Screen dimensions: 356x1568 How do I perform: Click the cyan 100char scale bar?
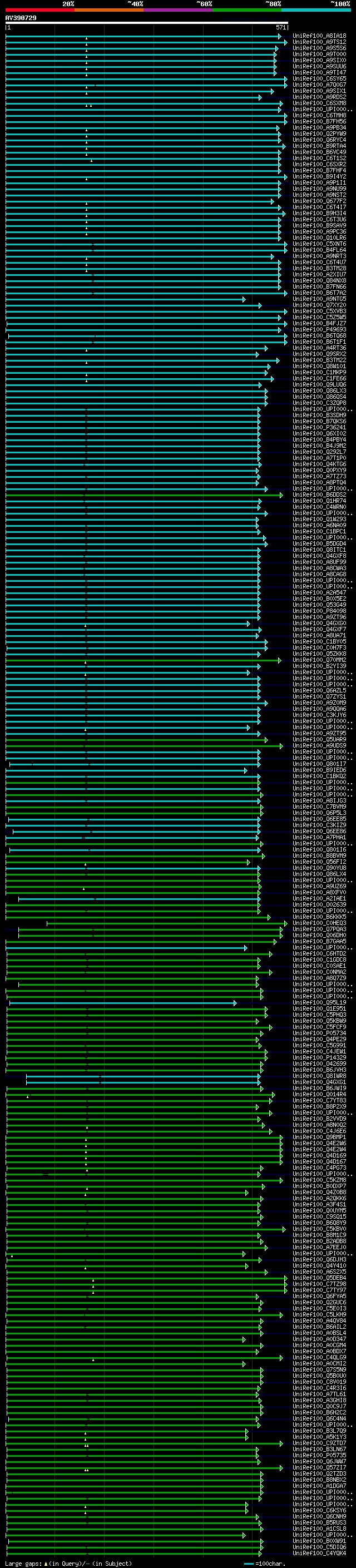(x=249, y=1564)
